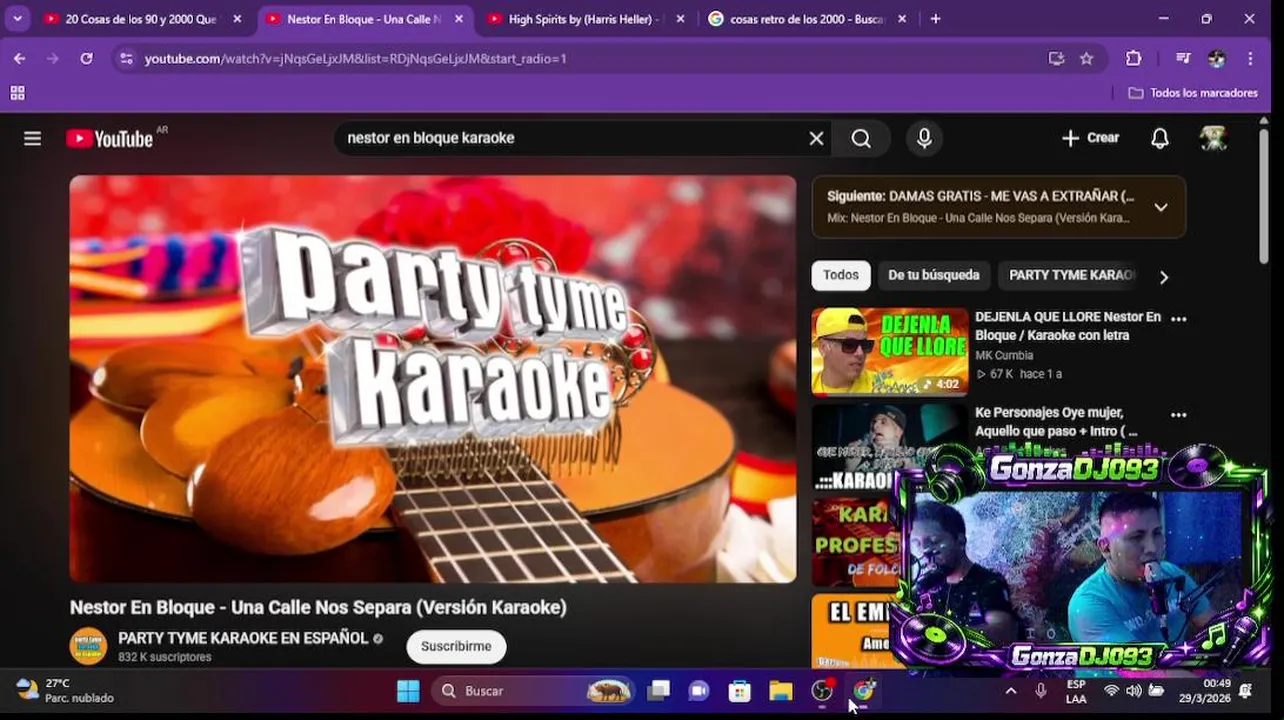The height and width of the screenshot is (720, 1284).
Task: Open the Chrome apps grid shortcut
Action: (x=17, y=93)
